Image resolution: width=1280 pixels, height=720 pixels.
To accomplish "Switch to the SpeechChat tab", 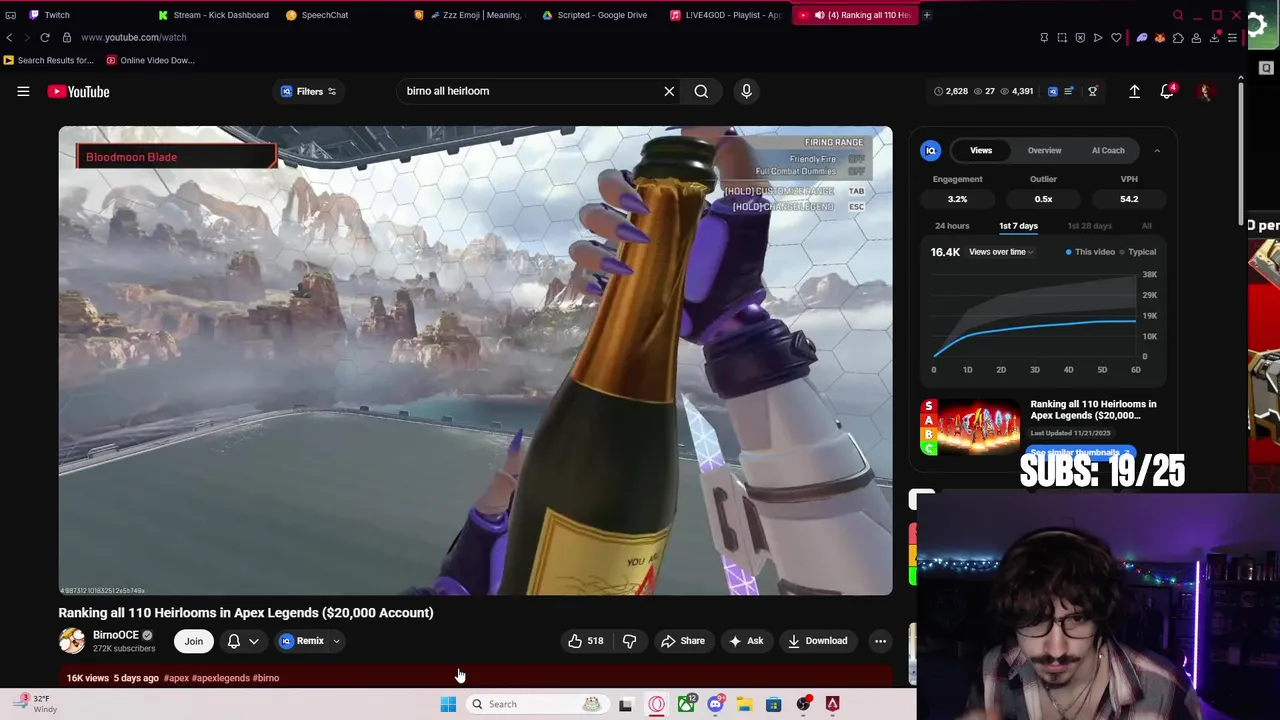I will [x=317, y=15].
